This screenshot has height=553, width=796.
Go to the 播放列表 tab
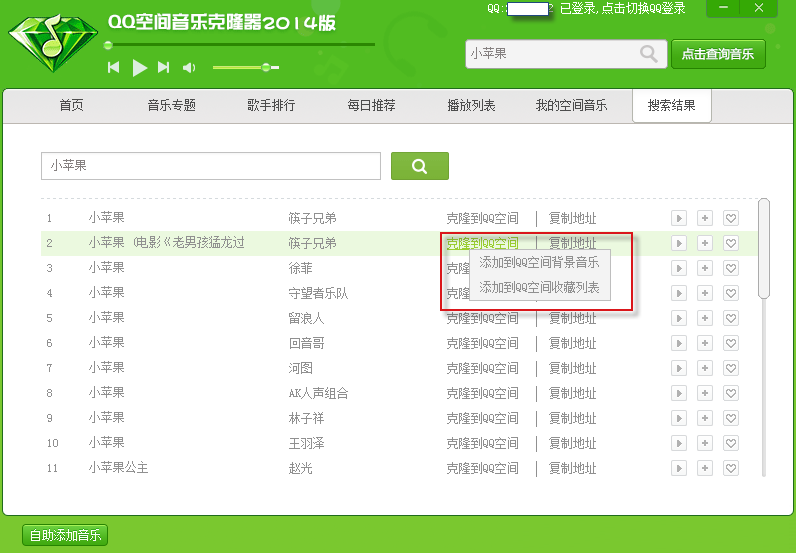471,106
